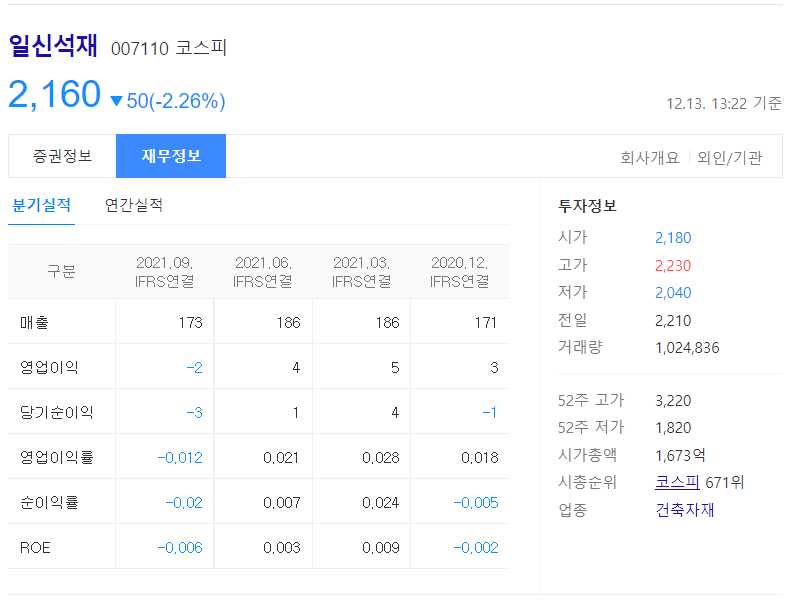
Task: Click 52주 저가 value 1,820
Action: pyautogui.click(x=673, y=428)
